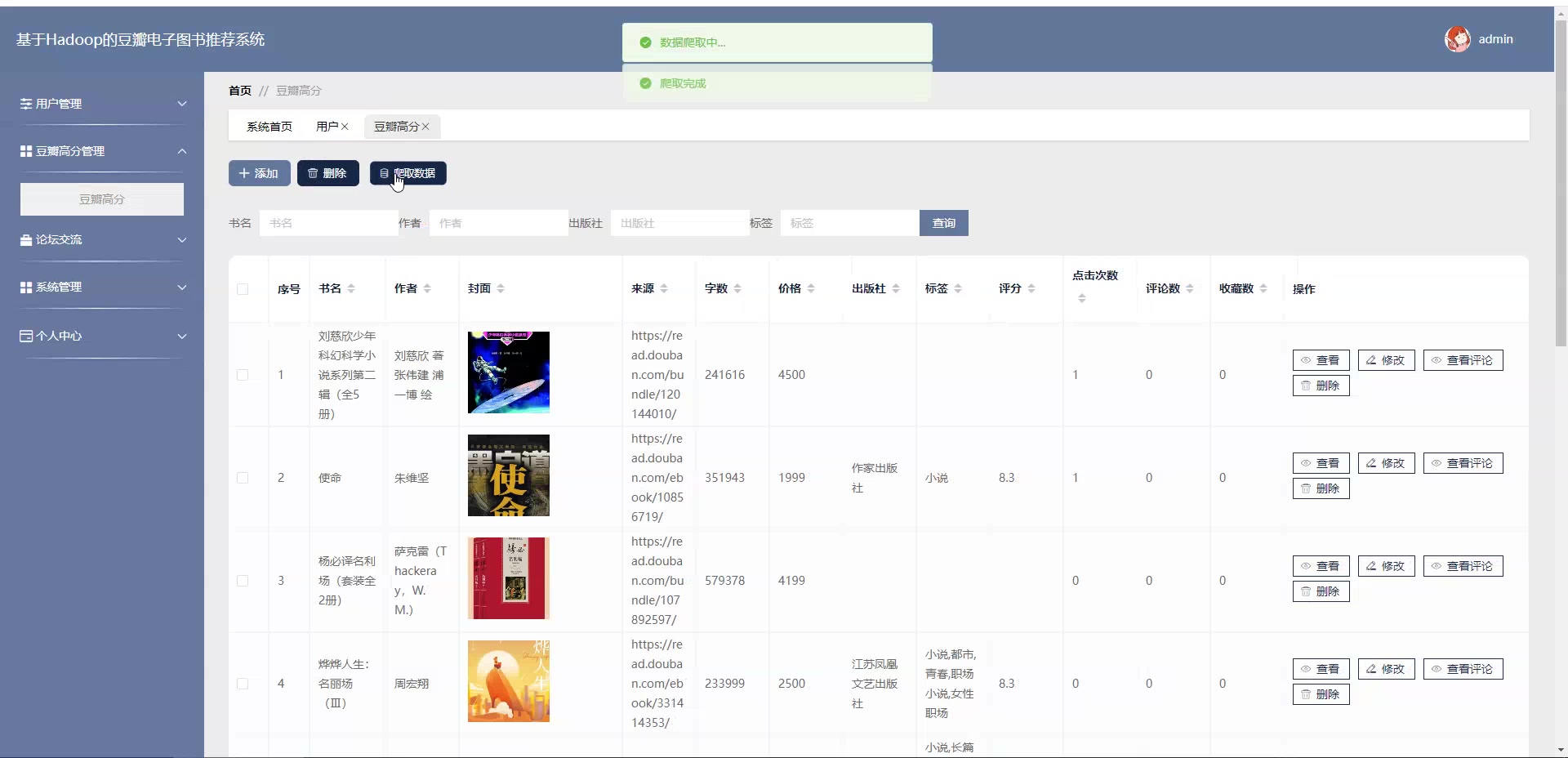Close the 豆瓣高分 tab with its X
Screen dimensions: 1568x758
(x=425, y=127)
